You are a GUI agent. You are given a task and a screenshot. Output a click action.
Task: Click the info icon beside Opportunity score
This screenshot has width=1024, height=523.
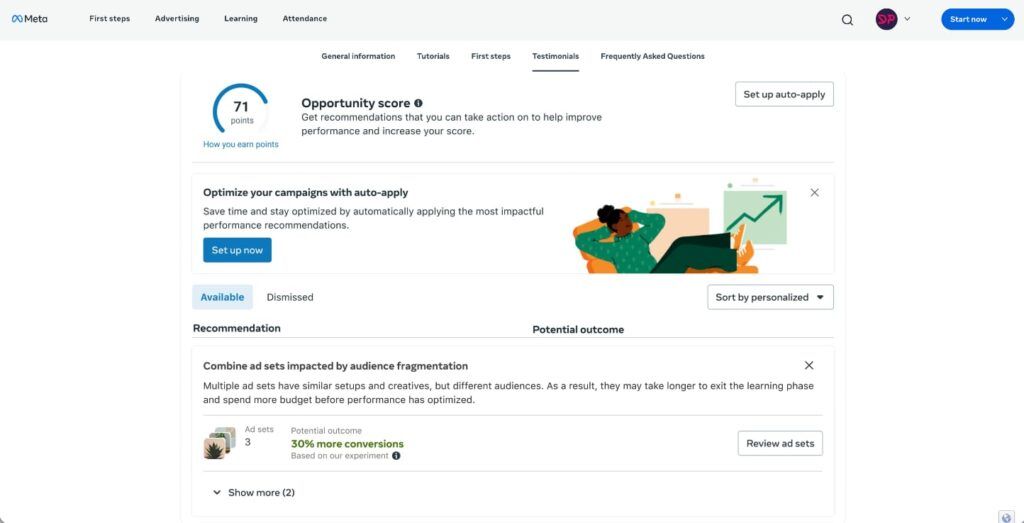coord(418,103)
